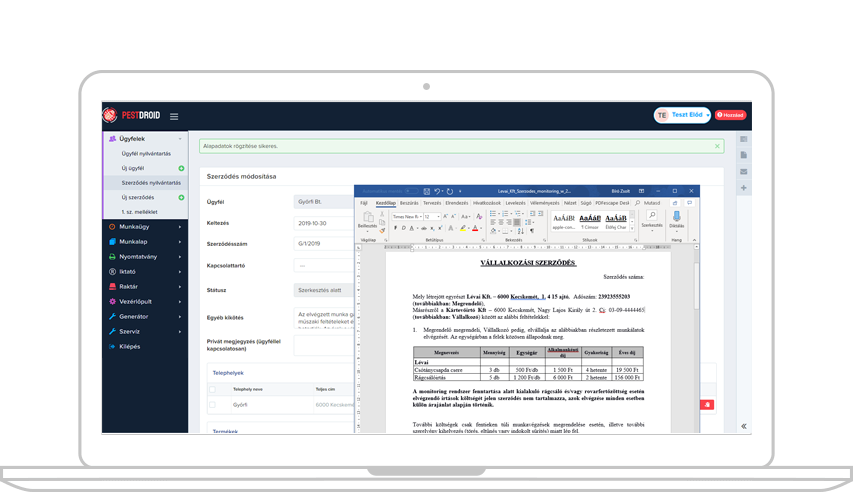The height and width of the screenshot is (492, 853).
Task: Dismiss the green success notification with its X
Action: click(716, 146)
